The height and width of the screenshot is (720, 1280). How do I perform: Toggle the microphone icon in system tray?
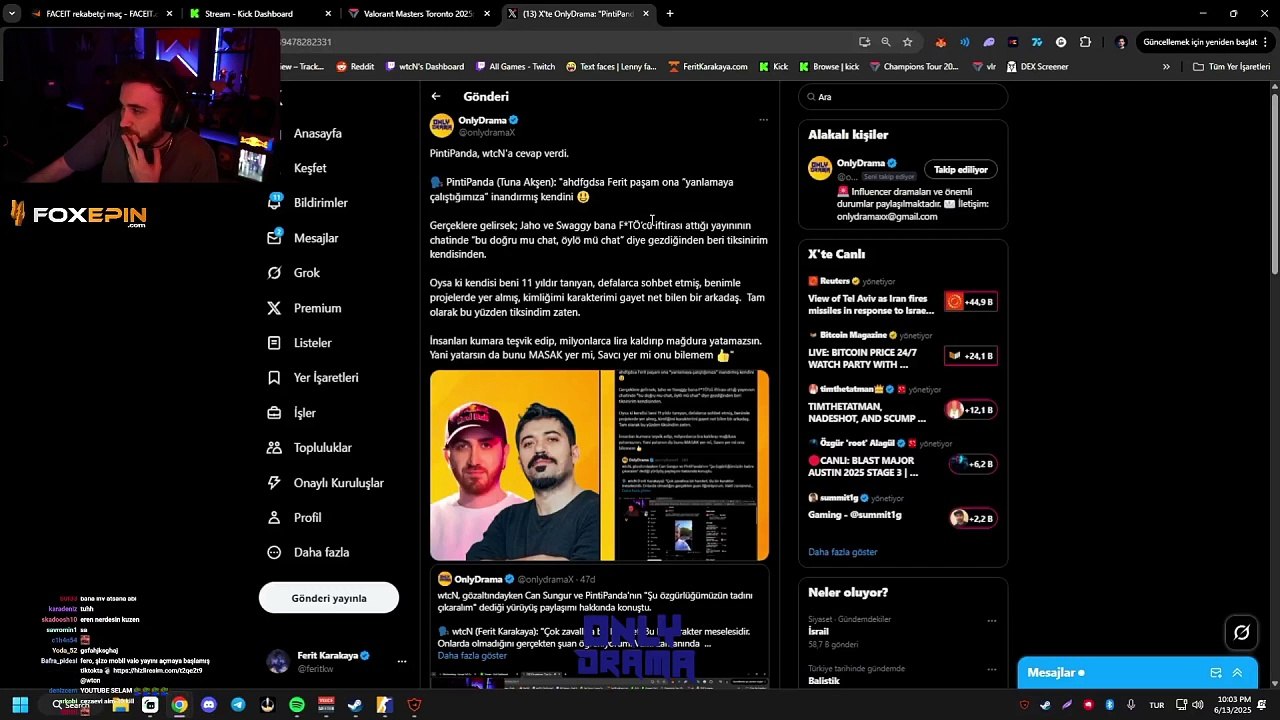(1129, 705)
